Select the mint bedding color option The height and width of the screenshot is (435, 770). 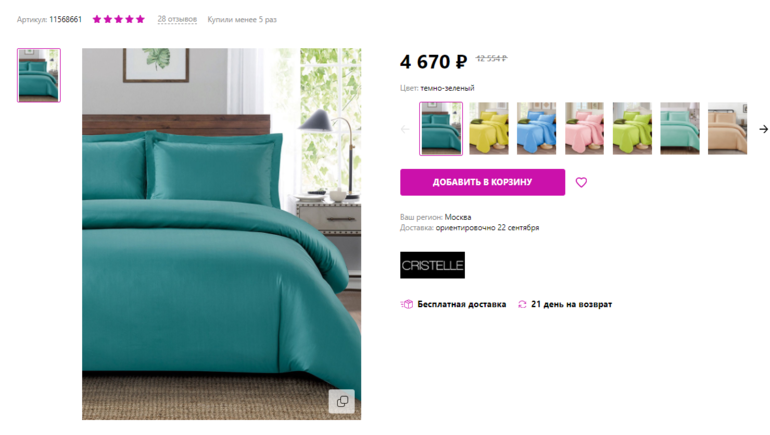[680, 129]
